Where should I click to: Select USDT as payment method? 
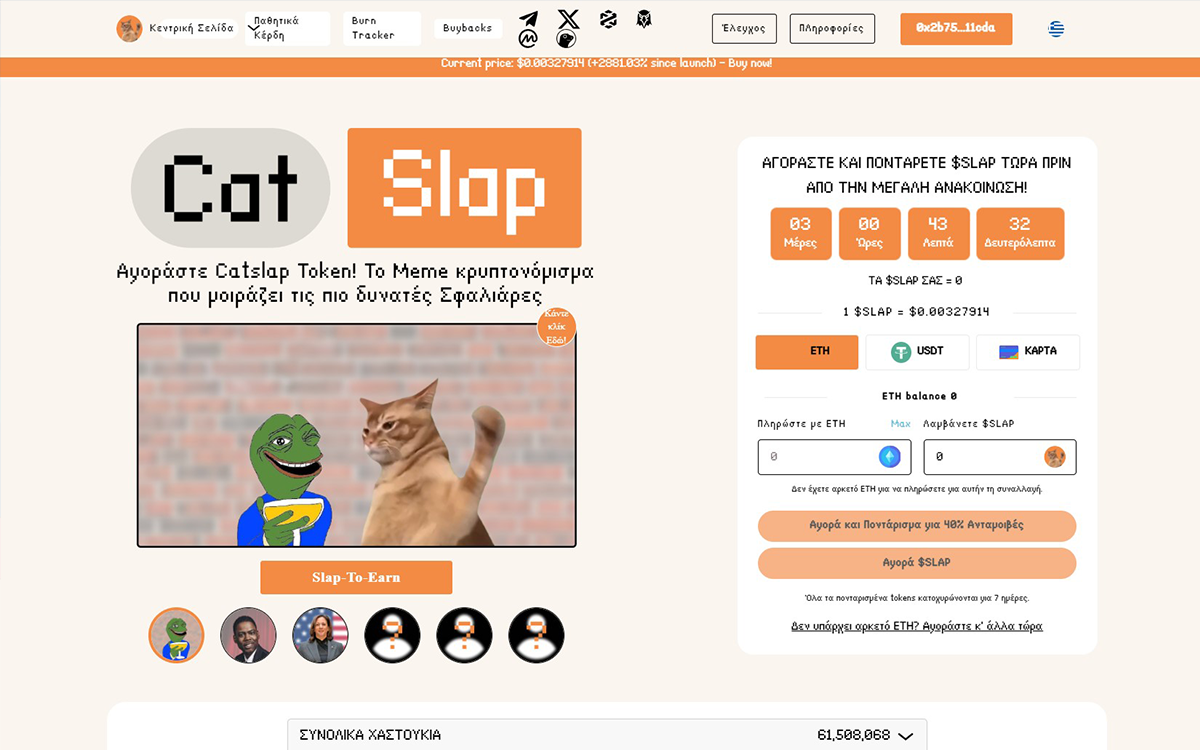pos(917,352)
